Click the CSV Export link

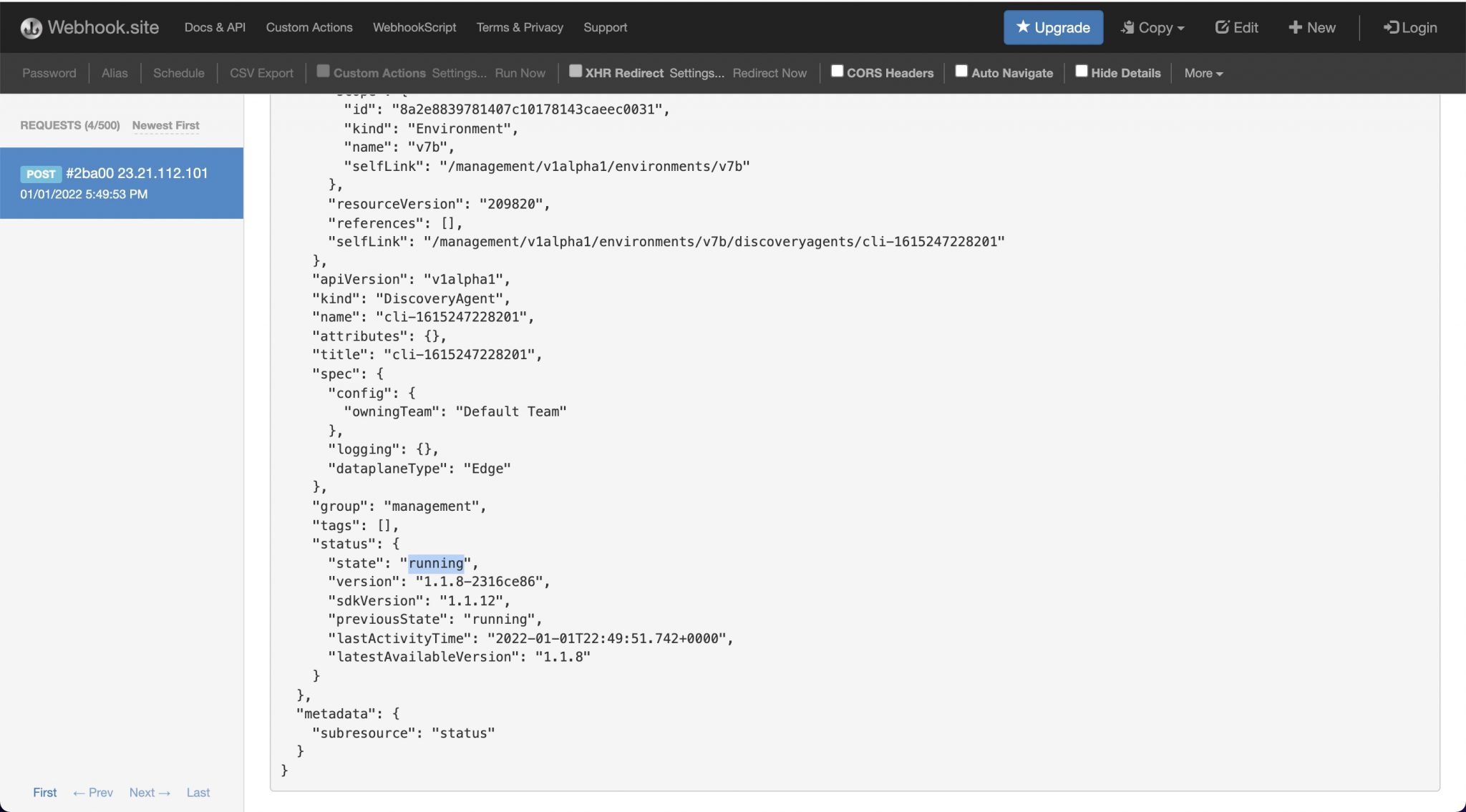pos(261,73)
